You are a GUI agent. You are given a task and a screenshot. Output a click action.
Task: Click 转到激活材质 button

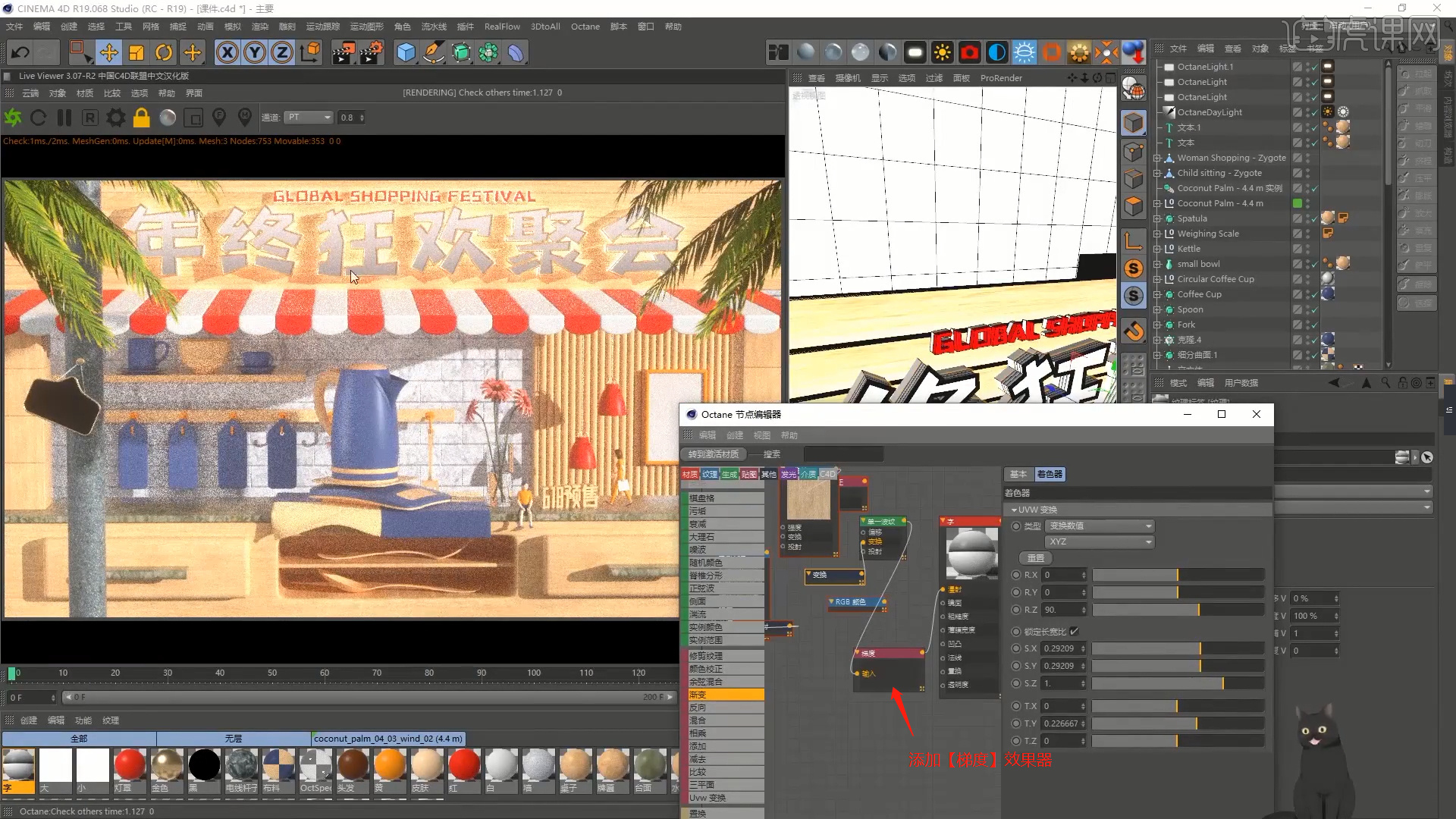(714, 454)
